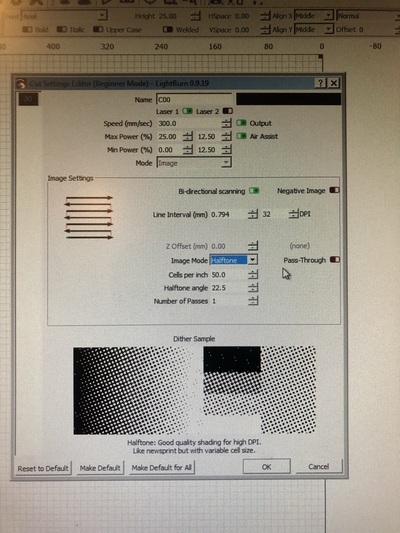
Task: Increase Speed using its spinner arrows
Action: 226,123
